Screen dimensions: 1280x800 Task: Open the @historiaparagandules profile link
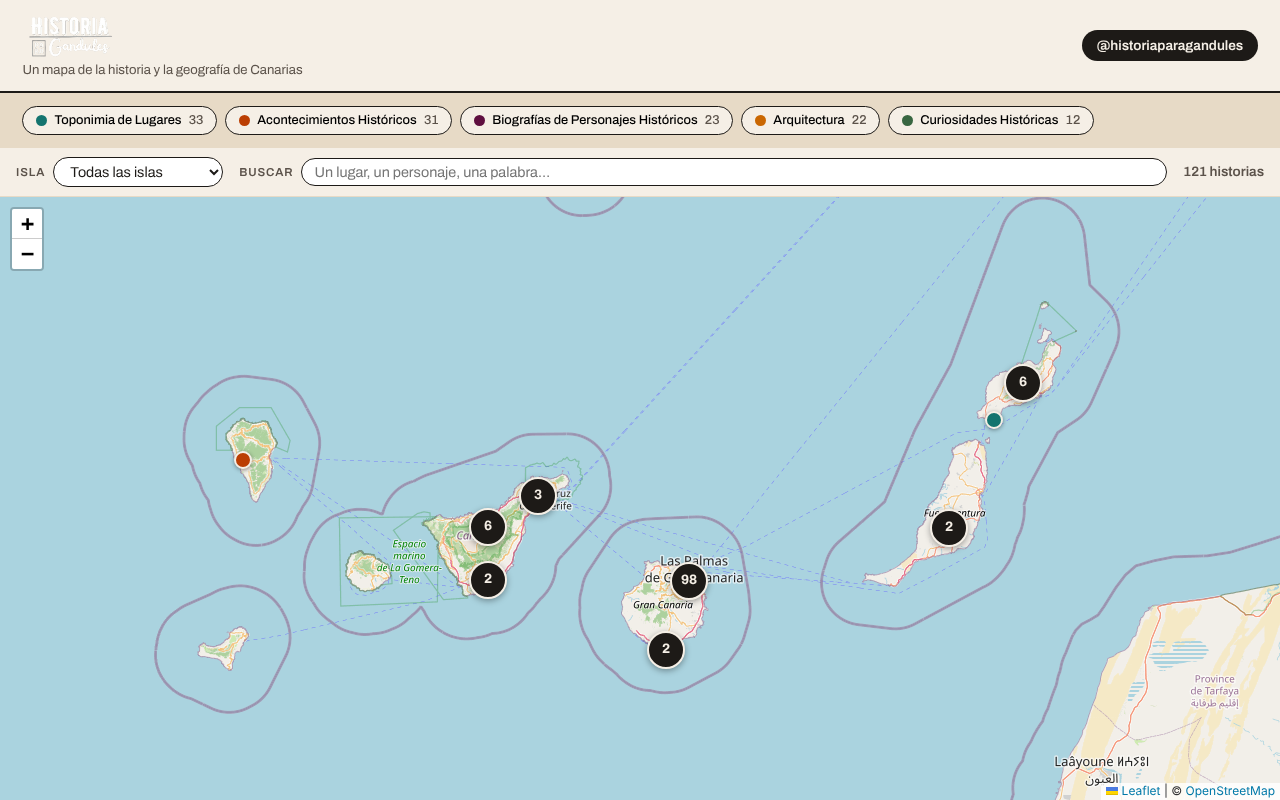tap(1170, 45)
